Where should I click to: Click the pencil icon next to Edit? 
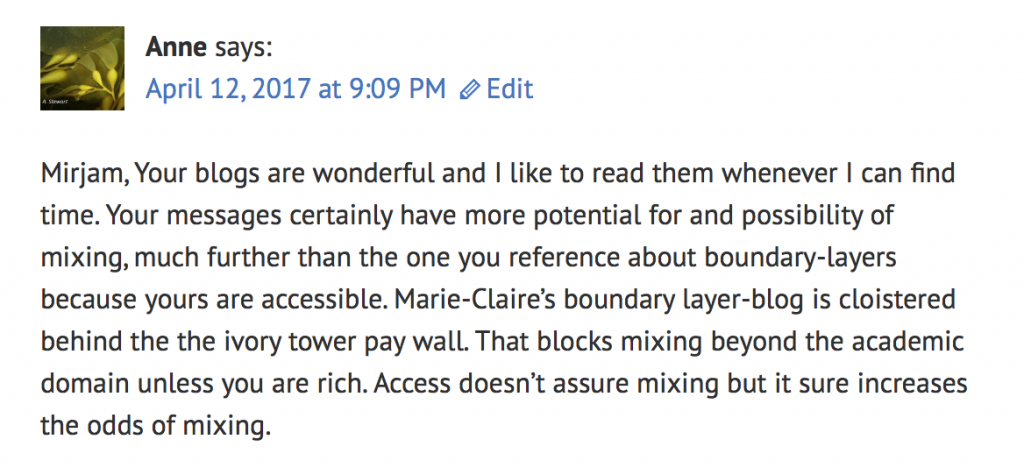click(x=469, y=90)
